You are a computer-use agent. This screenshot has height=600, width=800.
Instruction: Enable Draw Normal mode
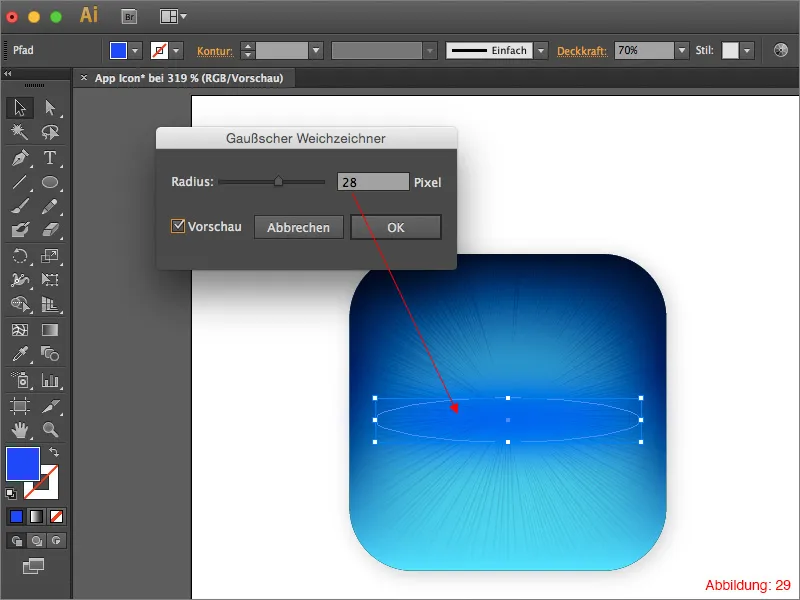(17, 540)
